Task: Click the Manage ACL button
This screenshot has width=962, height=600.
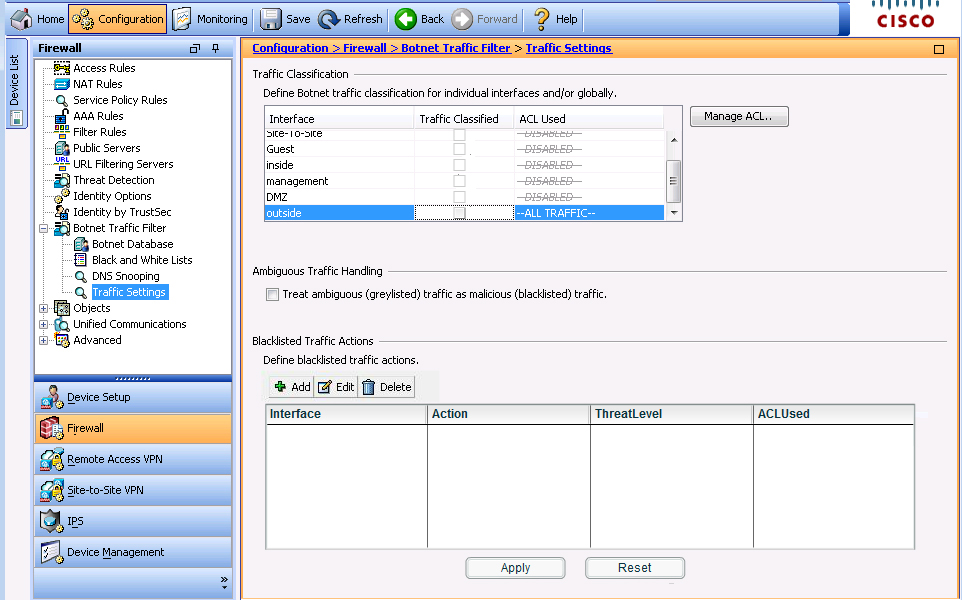Action: (738, 117)
